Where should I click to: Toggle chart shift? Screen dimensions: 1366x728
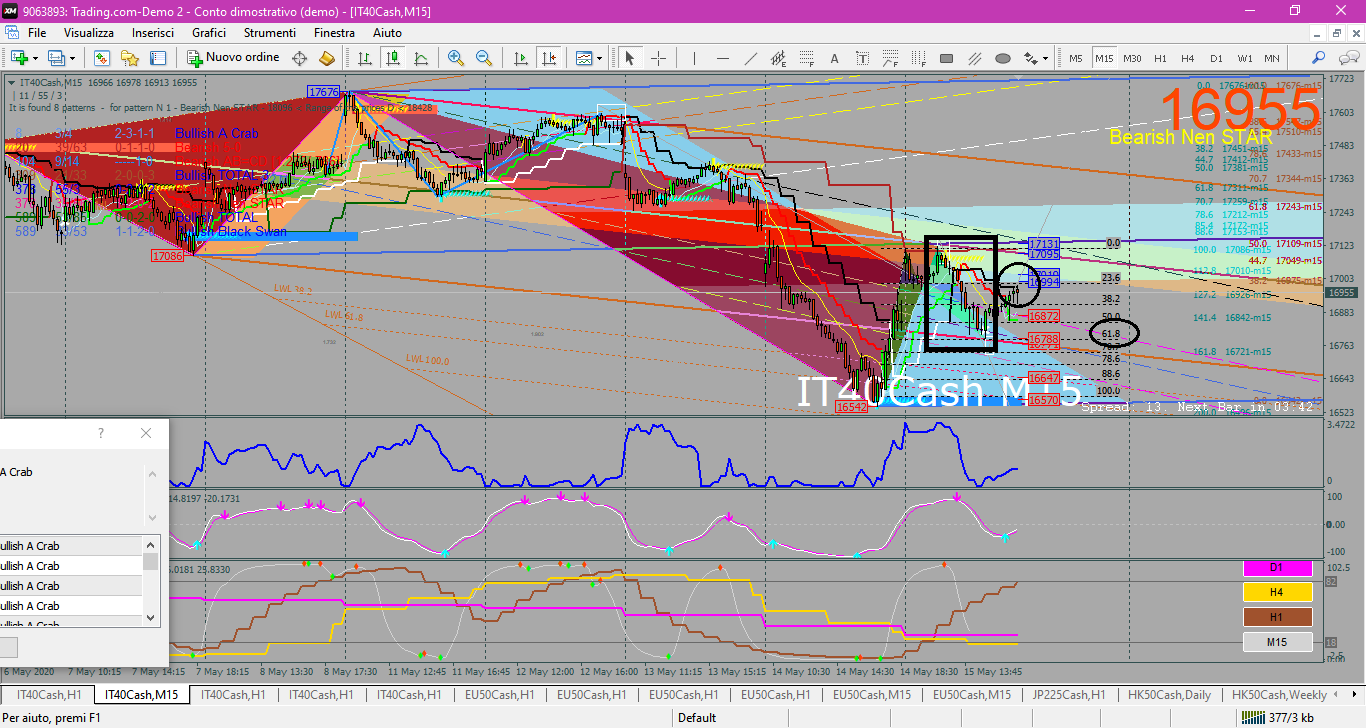tap(547, 58)
